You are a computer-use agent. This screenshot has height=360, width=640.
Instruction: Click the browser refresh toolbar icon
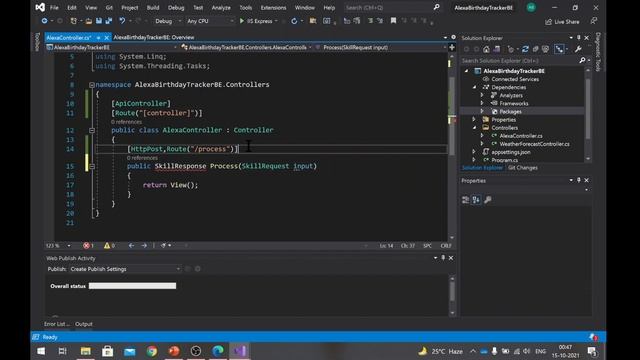(x=294, y=21)
